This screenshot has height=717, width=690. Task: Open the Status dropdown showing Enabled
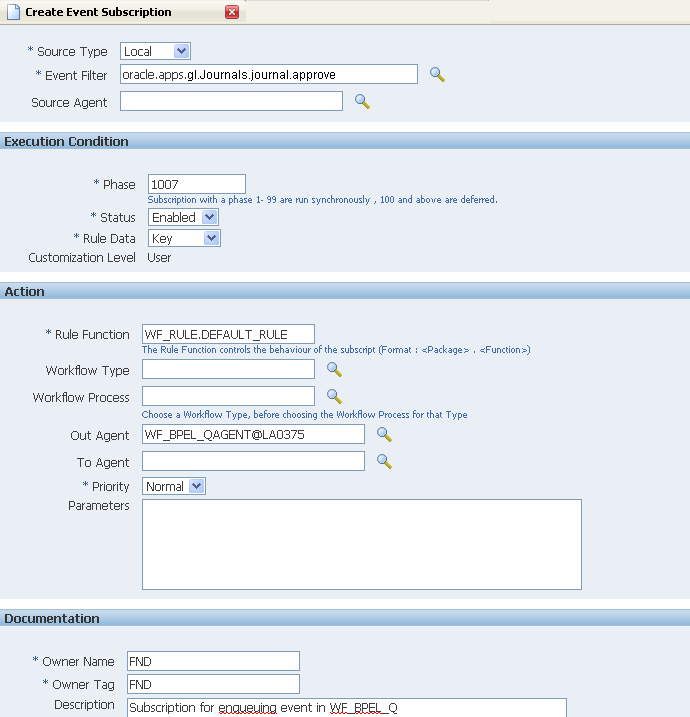tap(183, 217)
